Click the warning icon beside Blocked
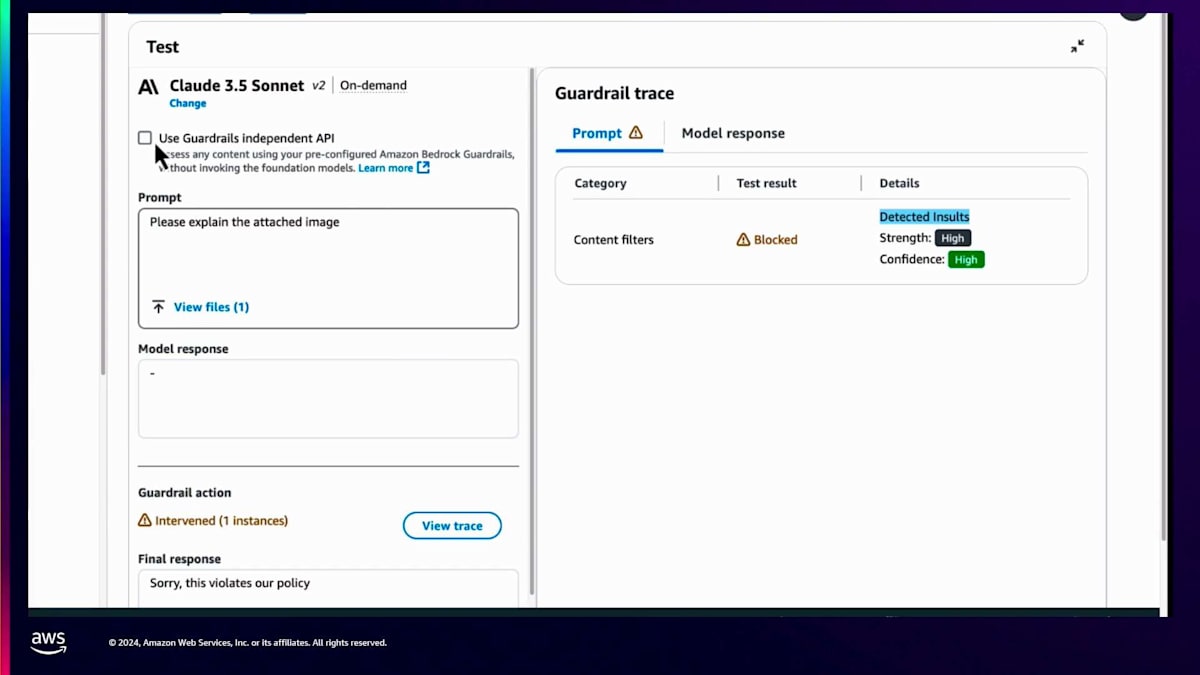 (743, 240)
